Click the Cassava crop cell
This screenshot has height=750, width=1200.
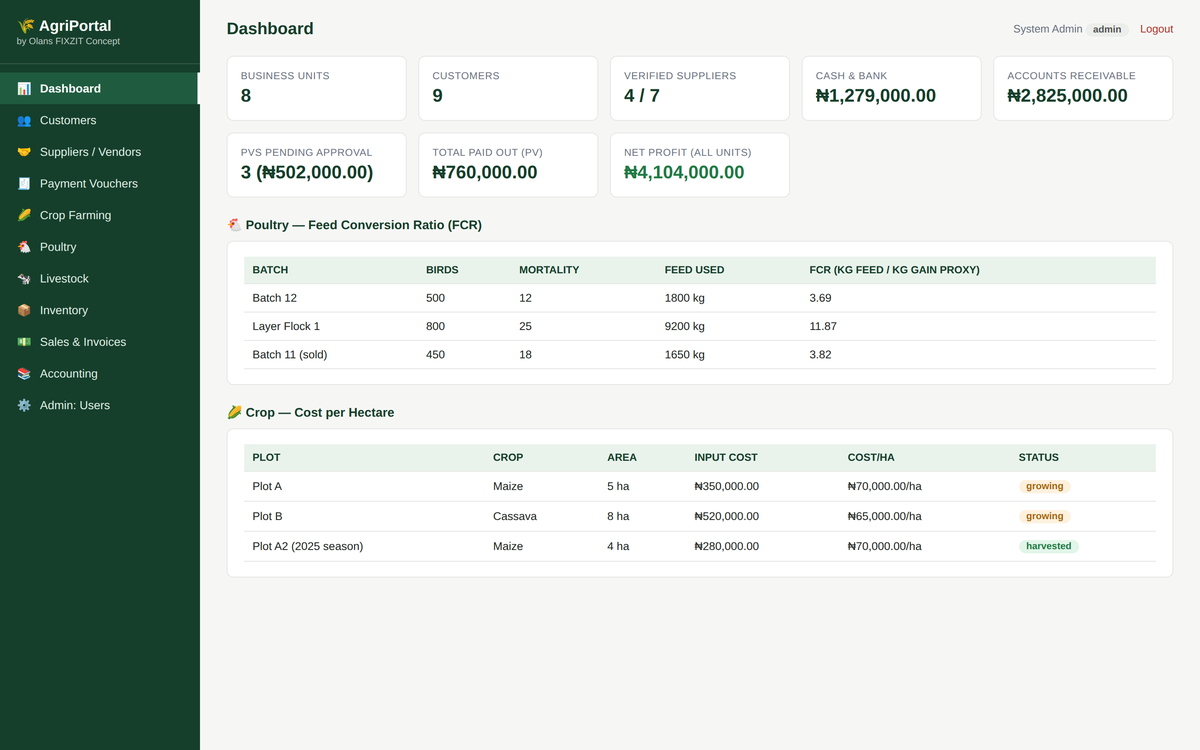515,516
